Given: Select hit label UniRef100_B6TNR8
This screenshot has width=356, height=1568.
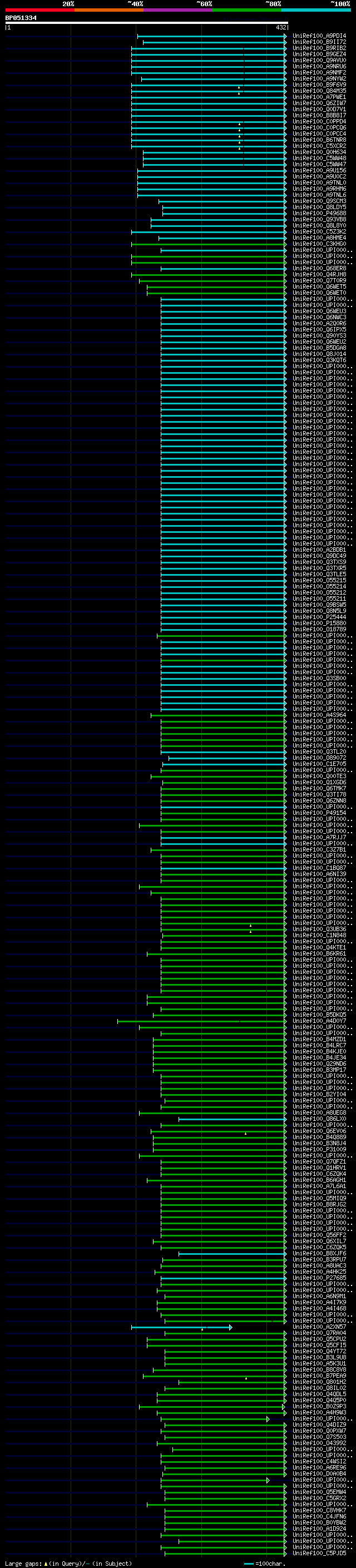Looking at the screenshot, I should [319, 140].
